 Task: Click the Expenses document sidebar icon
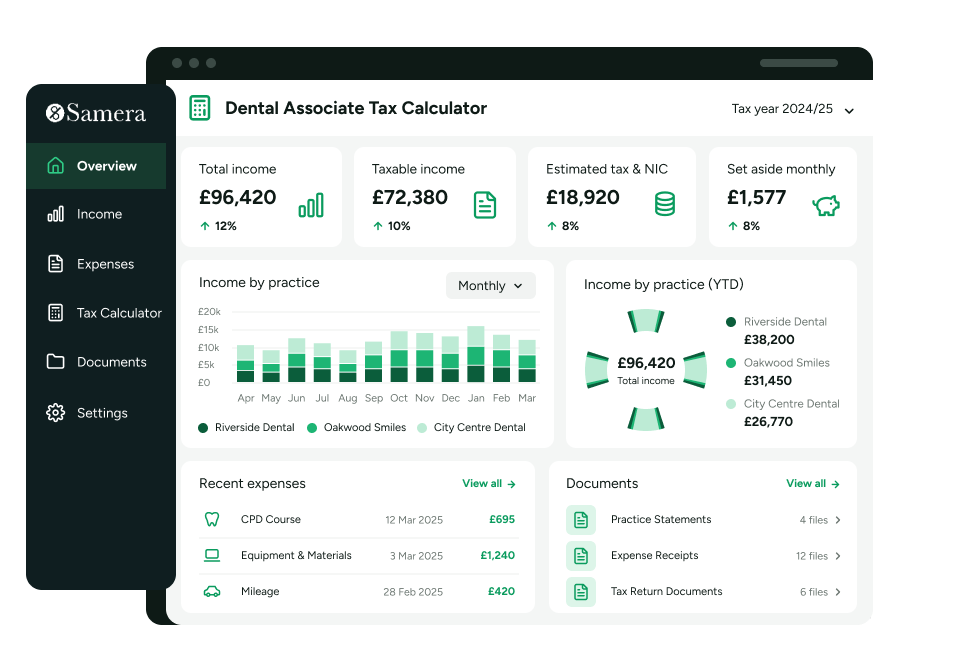click(x=56, y=263)
